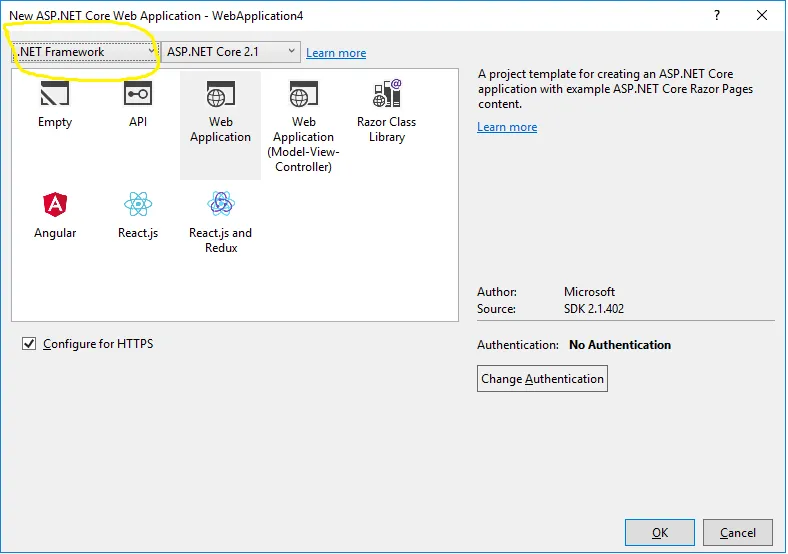Click the No Authentication value text
The image size is (788, 554).
[620, 345]
